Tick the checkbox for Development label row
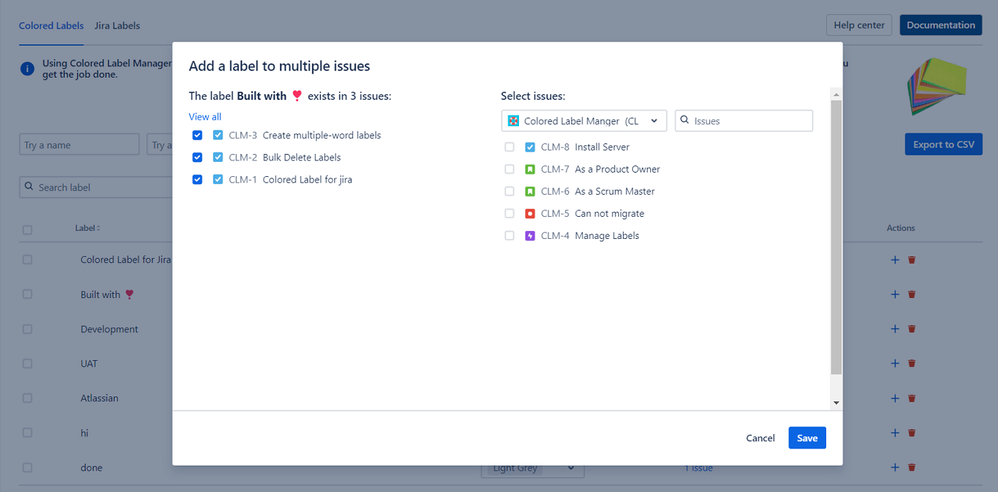The image size is (998, 492). click(27, 329)
